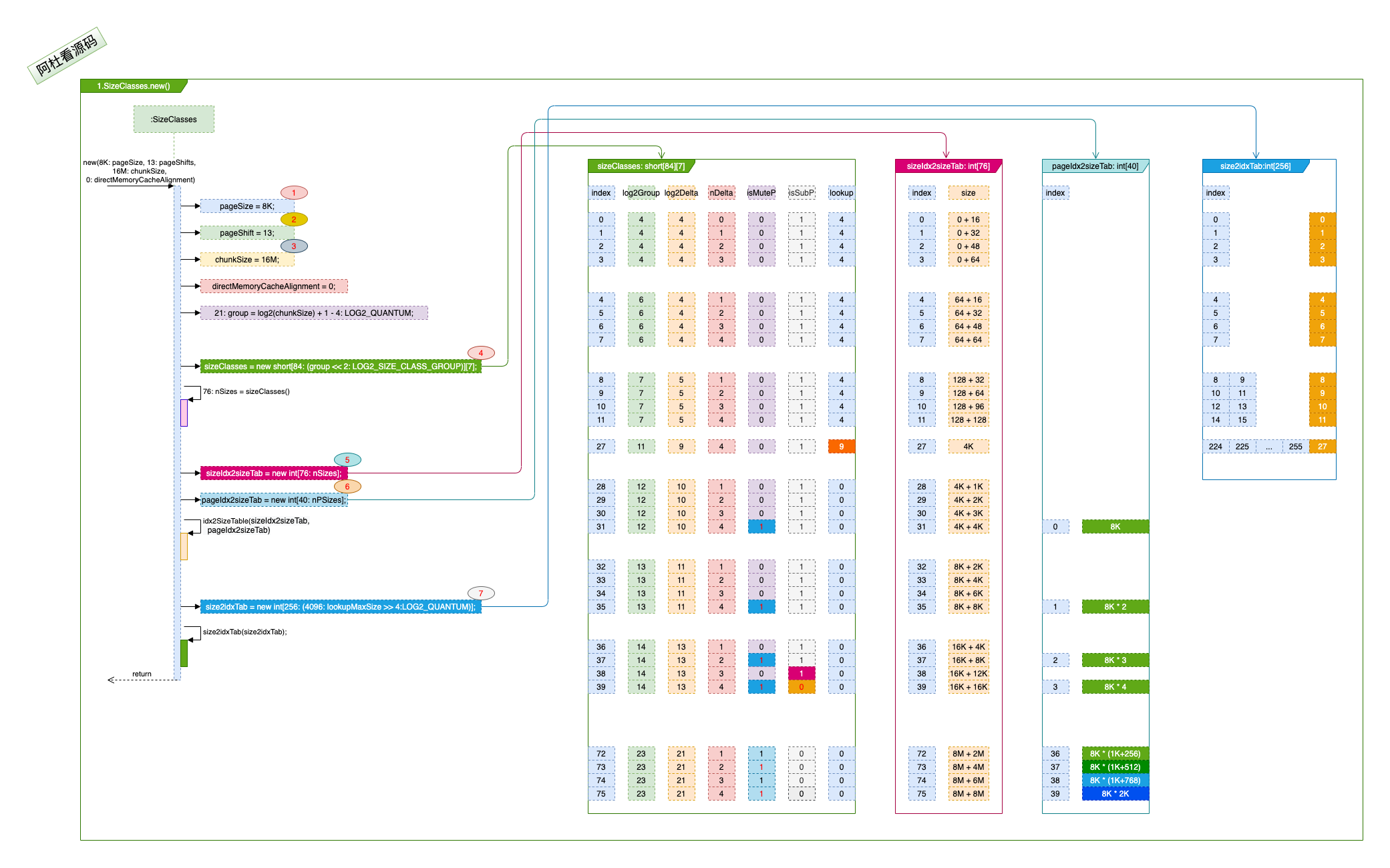Click the sizeIdx2sizeTab: int[76] table title
The height and width of the screenshot is (868, 1390).
pyautogui.click(x=948, y=166)
